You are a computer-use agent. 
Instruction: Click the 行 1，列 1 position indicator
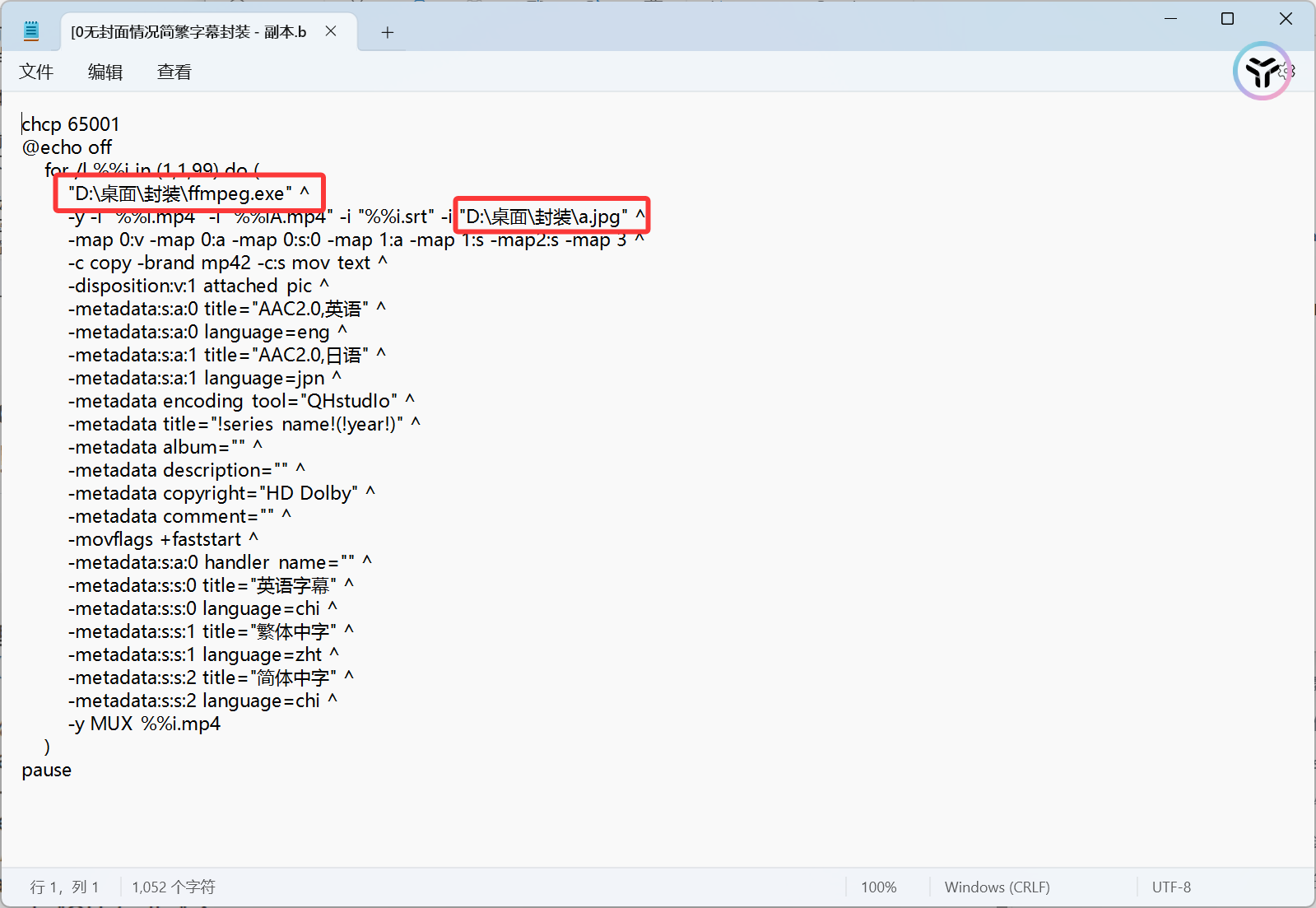click(x=64, y=887)
